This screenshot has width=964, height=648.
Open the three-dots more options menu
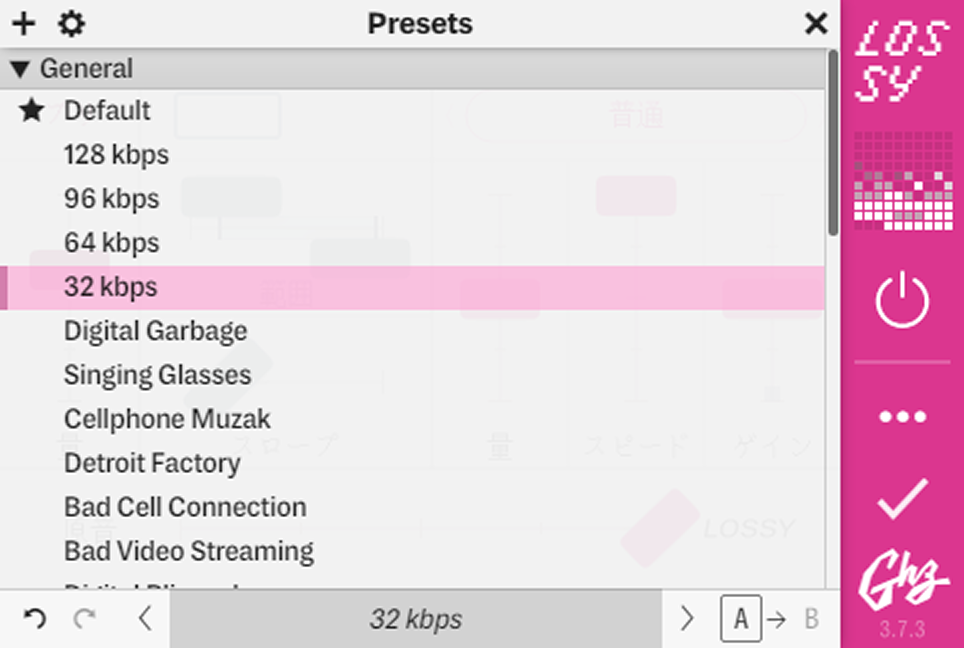point(902,417)
